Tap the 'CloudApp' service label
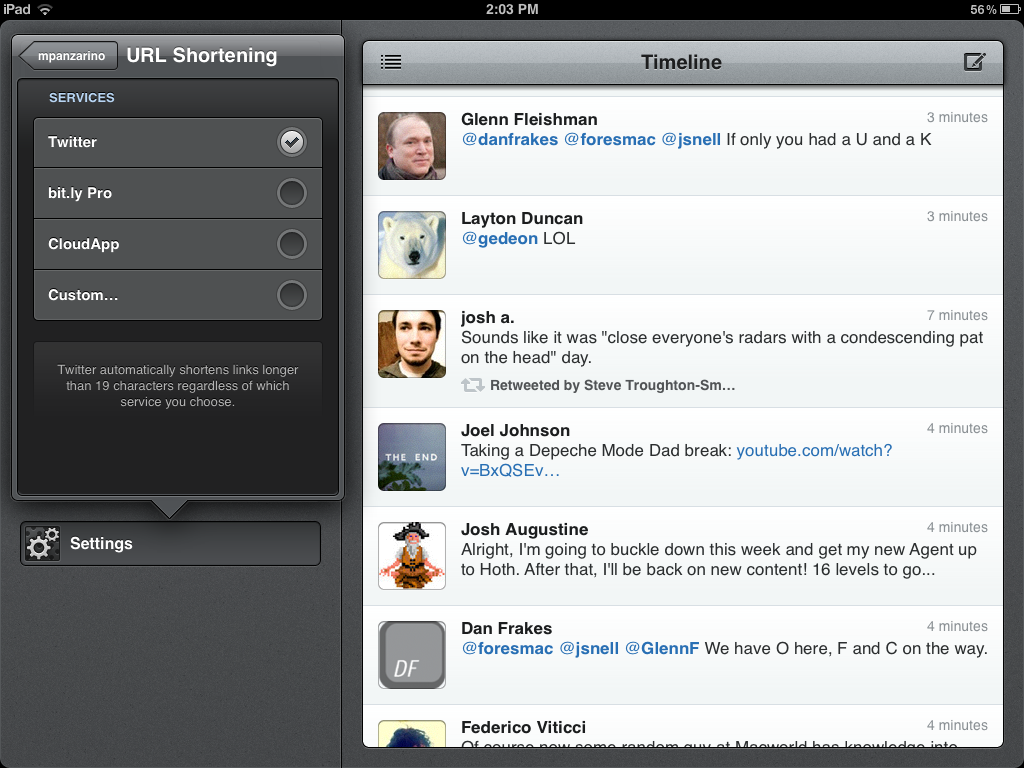 (84, 244)
